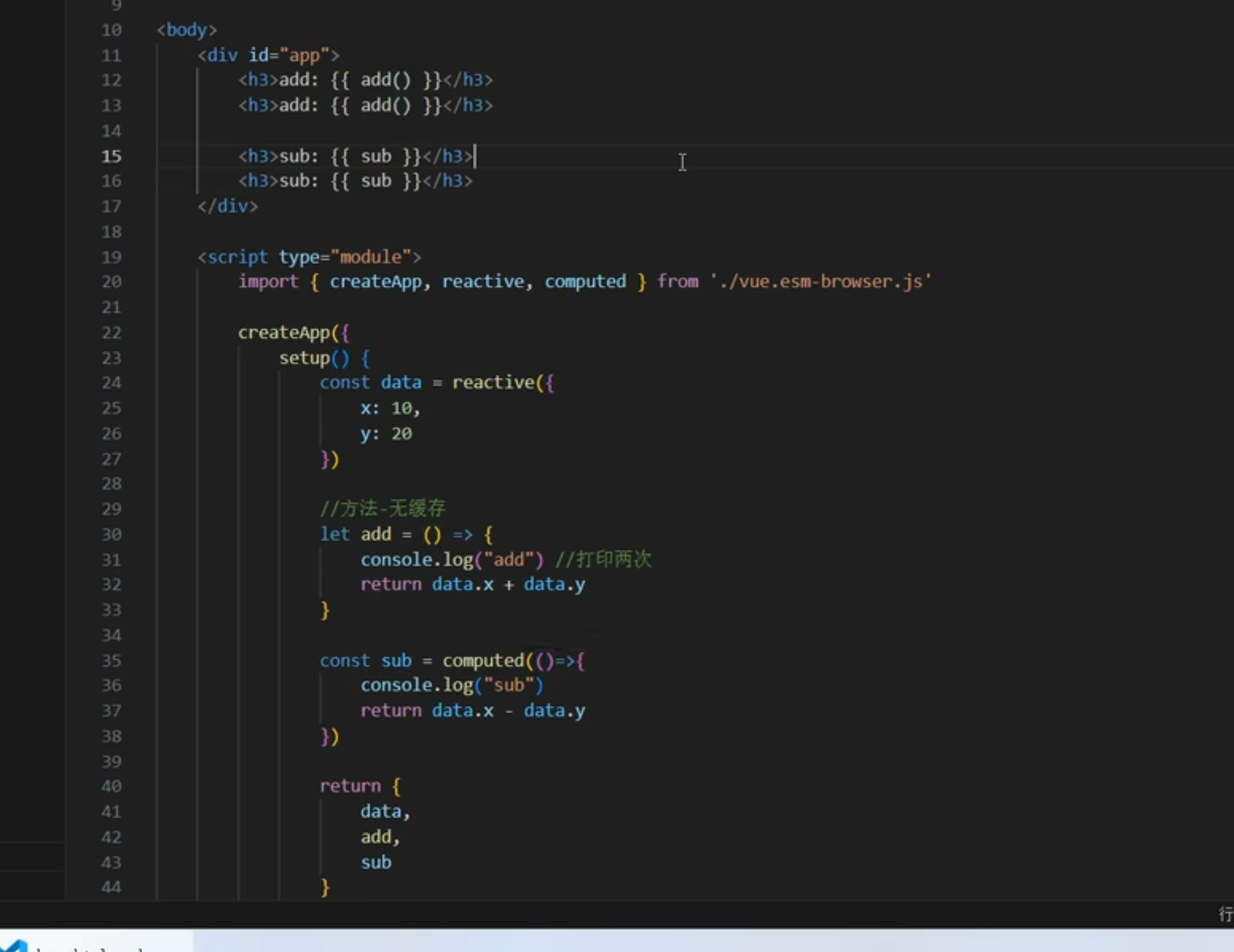Image resolution: width=1234 pixels, height=952 pixels.
Task: Click the div id="app" opening tag
Action: coord(268,55)
